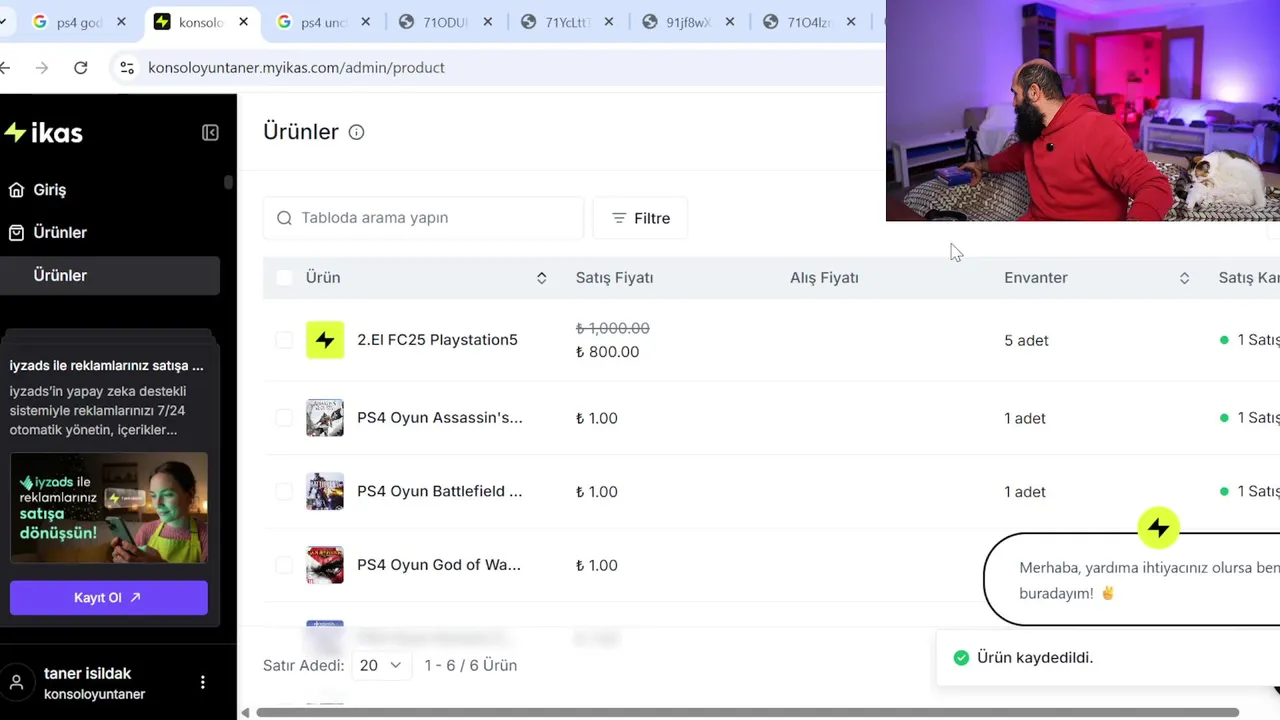
Task: Close the ps4 god browser tab
Action: (x=121, y=22)
